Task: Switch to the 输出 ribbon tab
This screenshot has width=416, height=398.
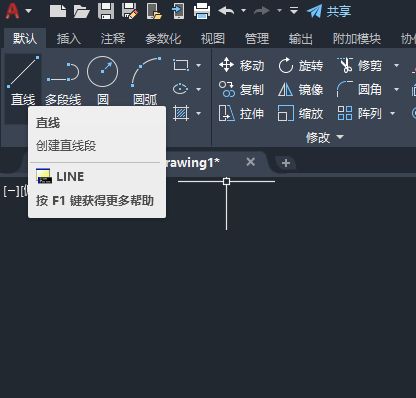Action: pyautogui.click(x=301, y=39)
